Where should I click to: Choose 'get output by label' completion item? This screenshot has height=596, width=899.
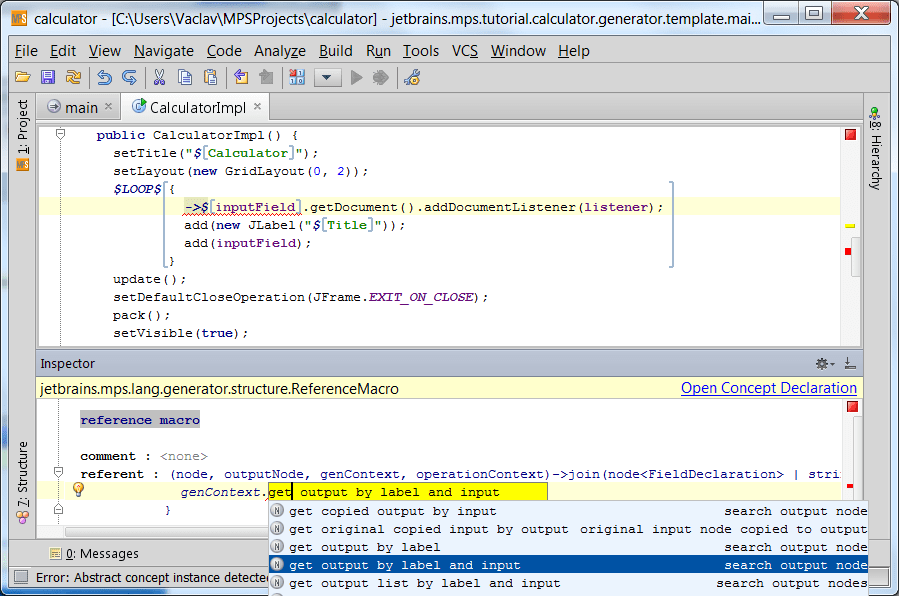click(x=364, y=547)
